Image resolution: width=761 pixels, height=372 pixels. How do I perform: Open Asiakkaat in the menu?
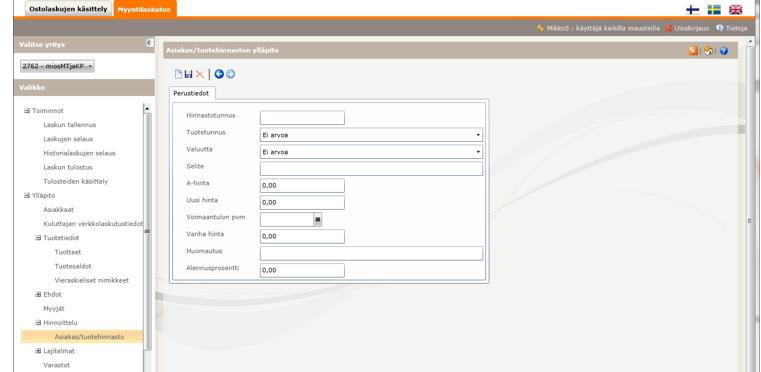[59, 210]
